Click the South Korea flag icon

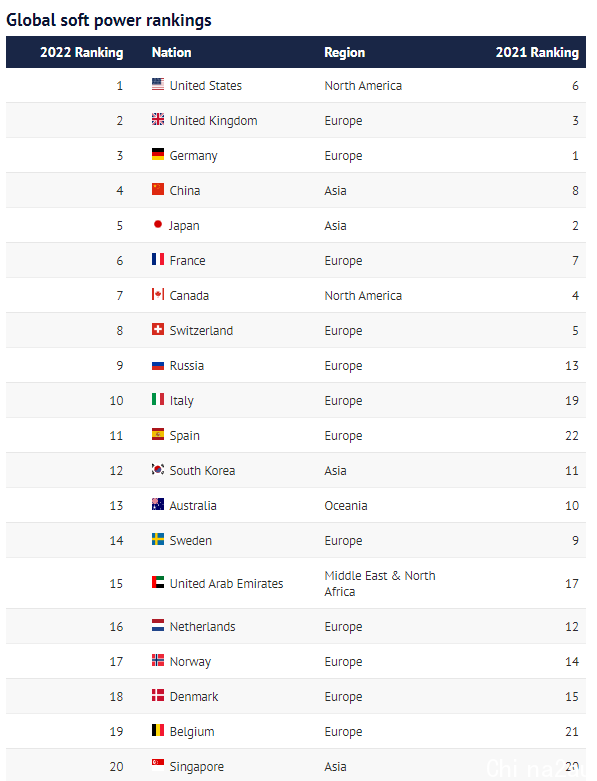point(158,469)
